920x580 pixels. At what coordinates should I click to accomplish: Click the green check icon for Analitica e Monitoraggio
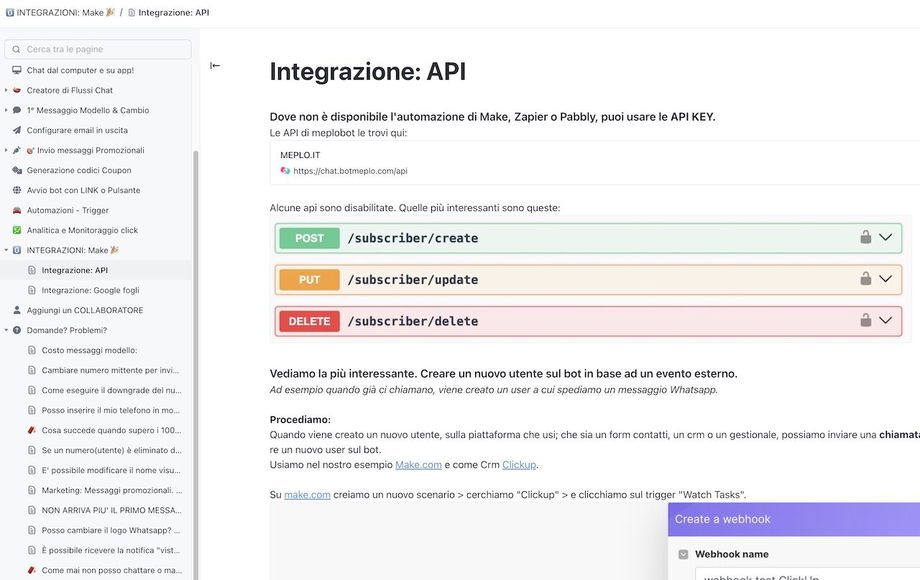tap(17, 230)
